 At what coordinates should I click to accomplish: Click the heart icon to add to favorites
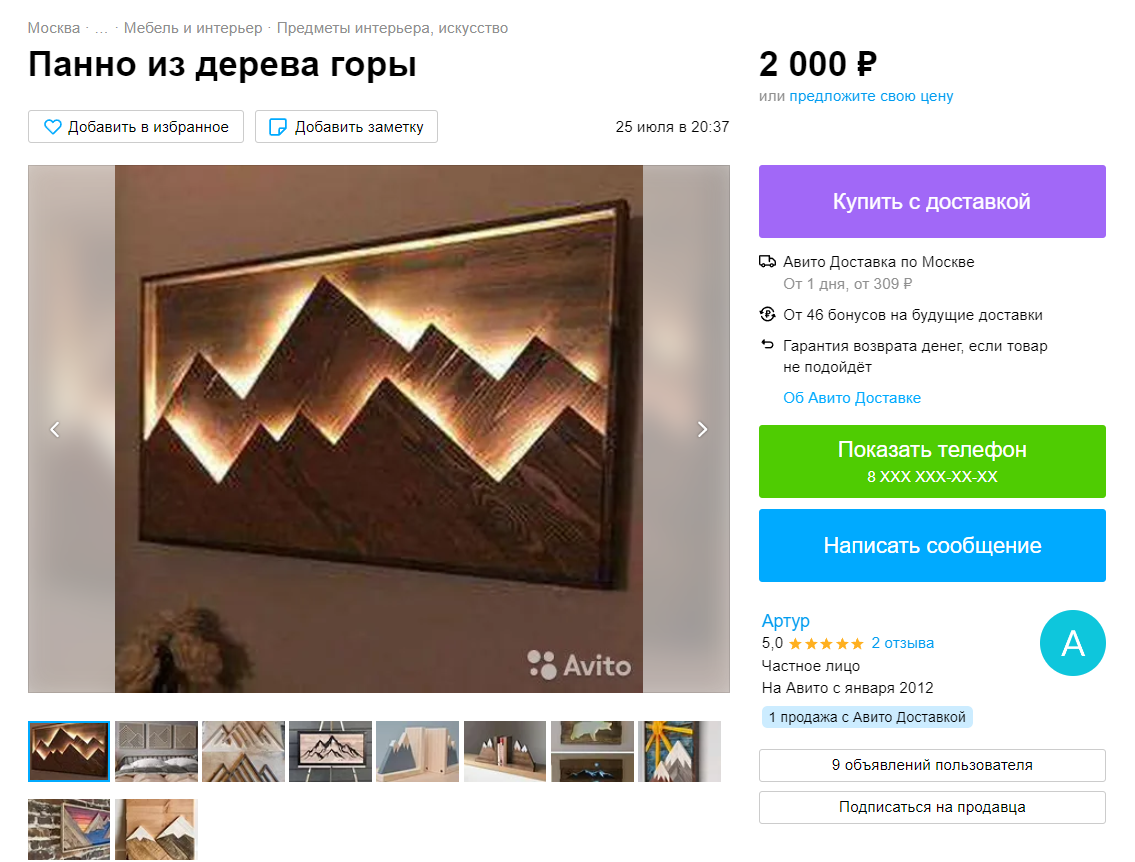pos(53,127)
